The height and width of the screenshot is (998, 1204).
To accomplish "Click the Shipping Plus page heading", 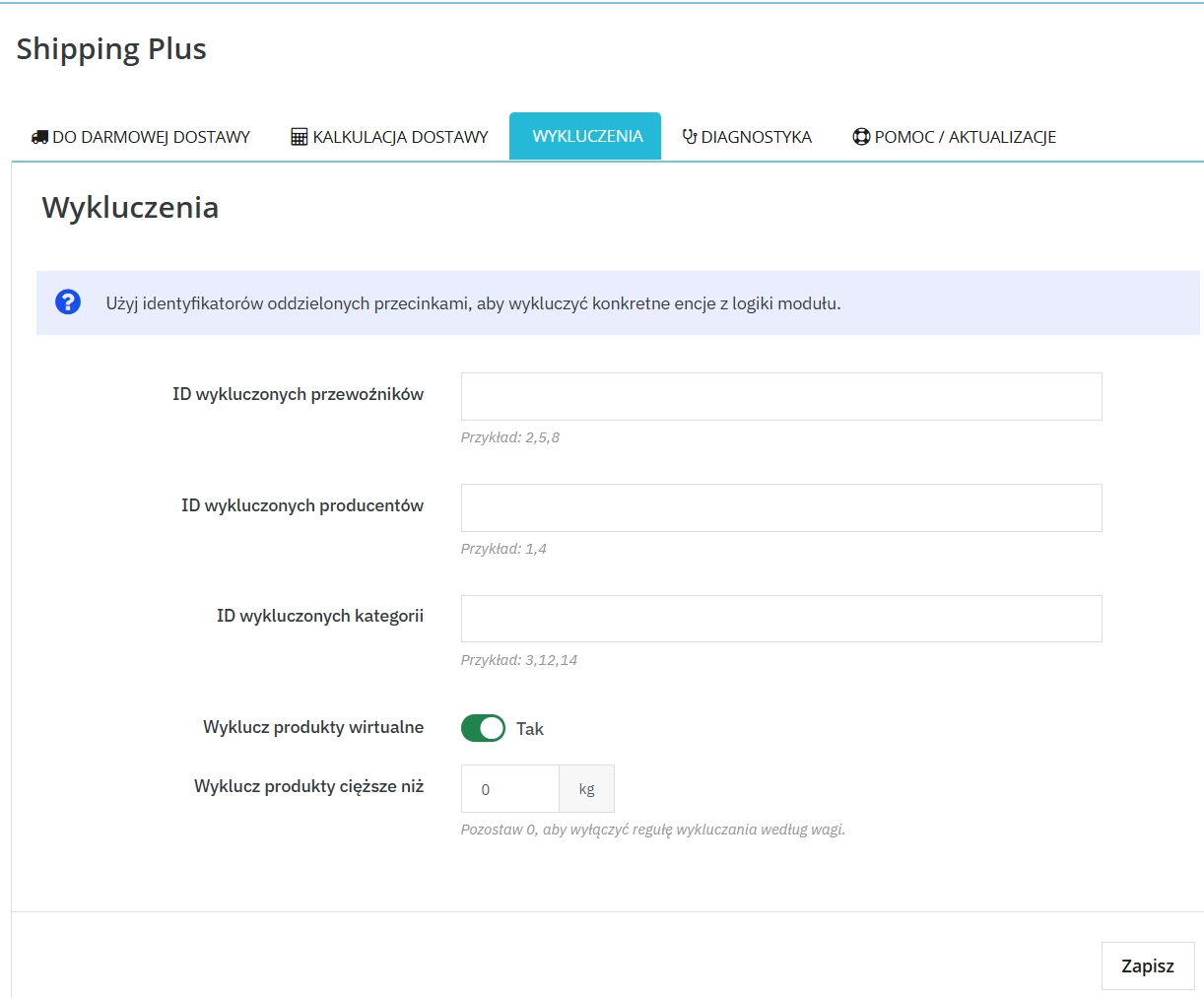I will pos(111,47).
